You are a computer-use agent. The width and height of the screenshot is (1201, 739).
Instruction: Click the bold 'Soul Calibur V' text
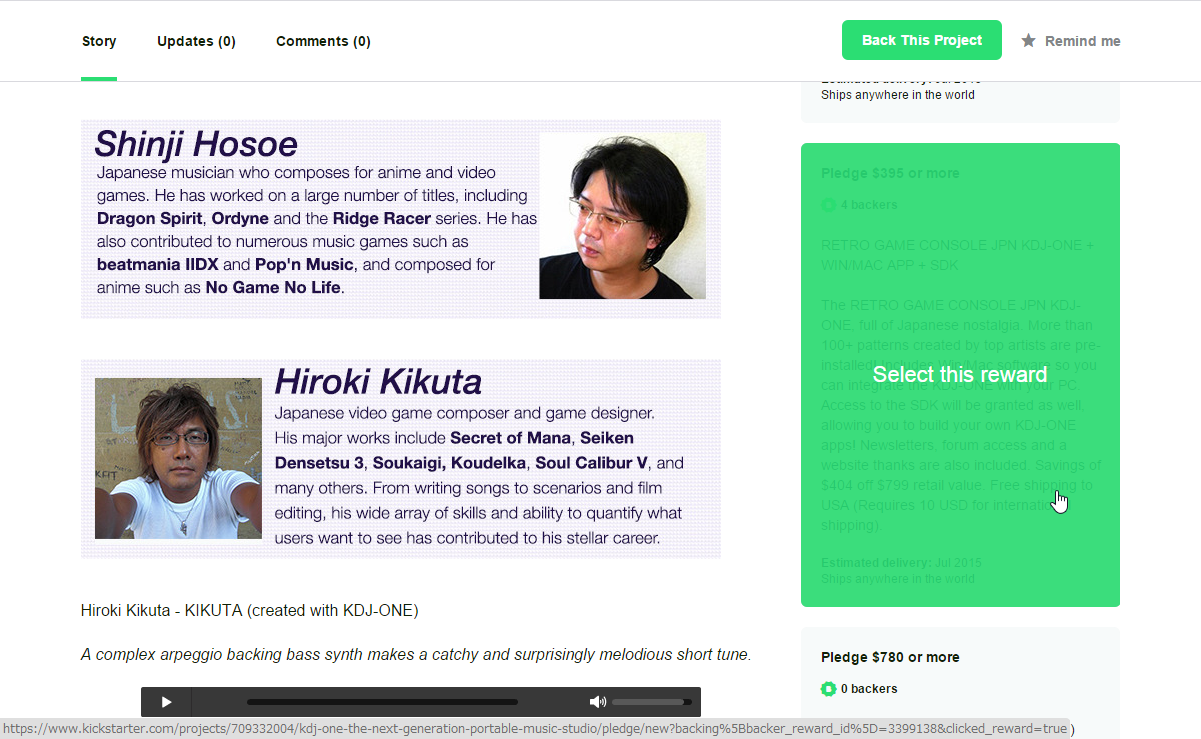point(592,463)
